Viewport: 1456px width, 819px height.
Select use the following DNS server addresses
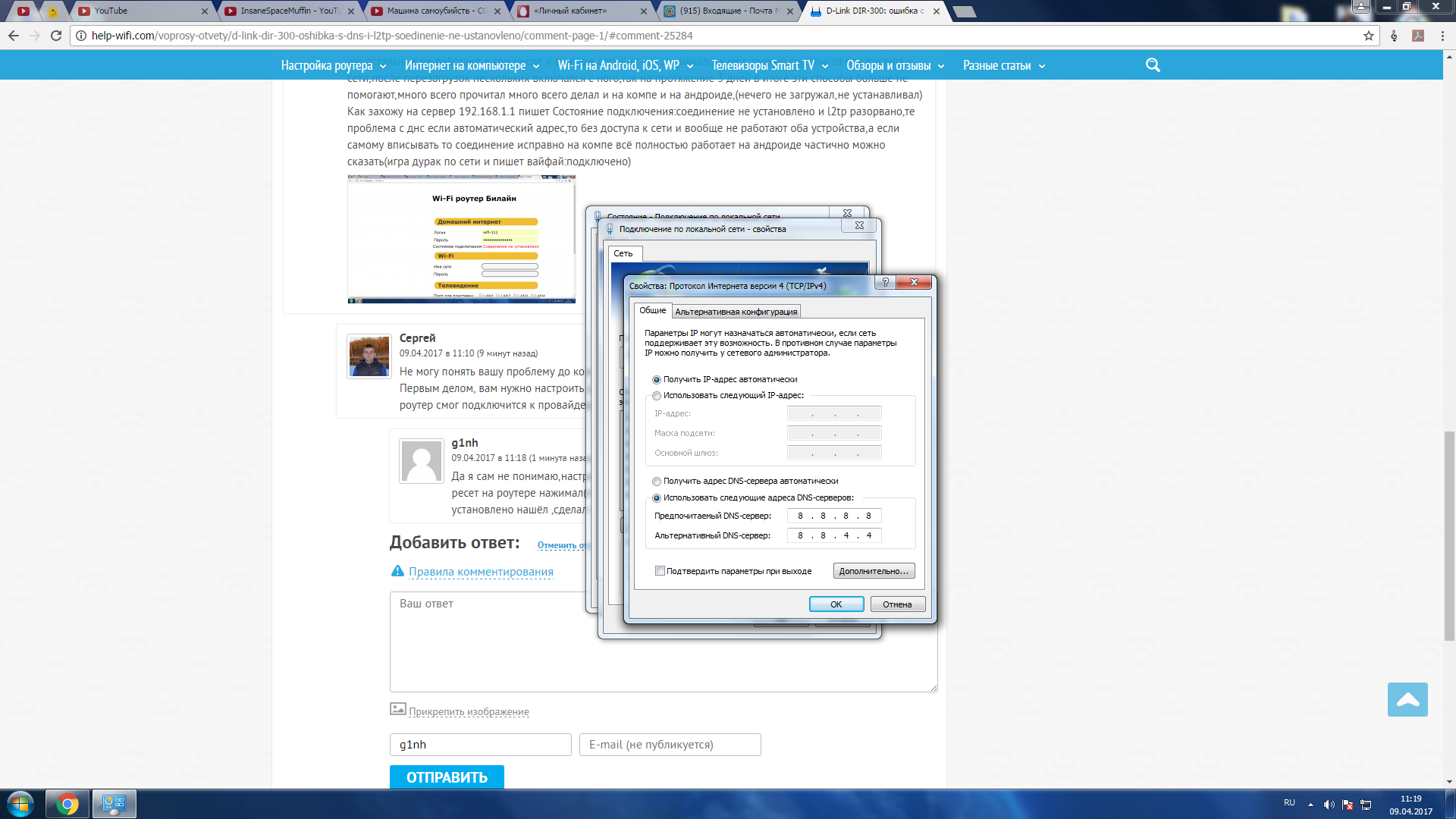click(657, 498)
